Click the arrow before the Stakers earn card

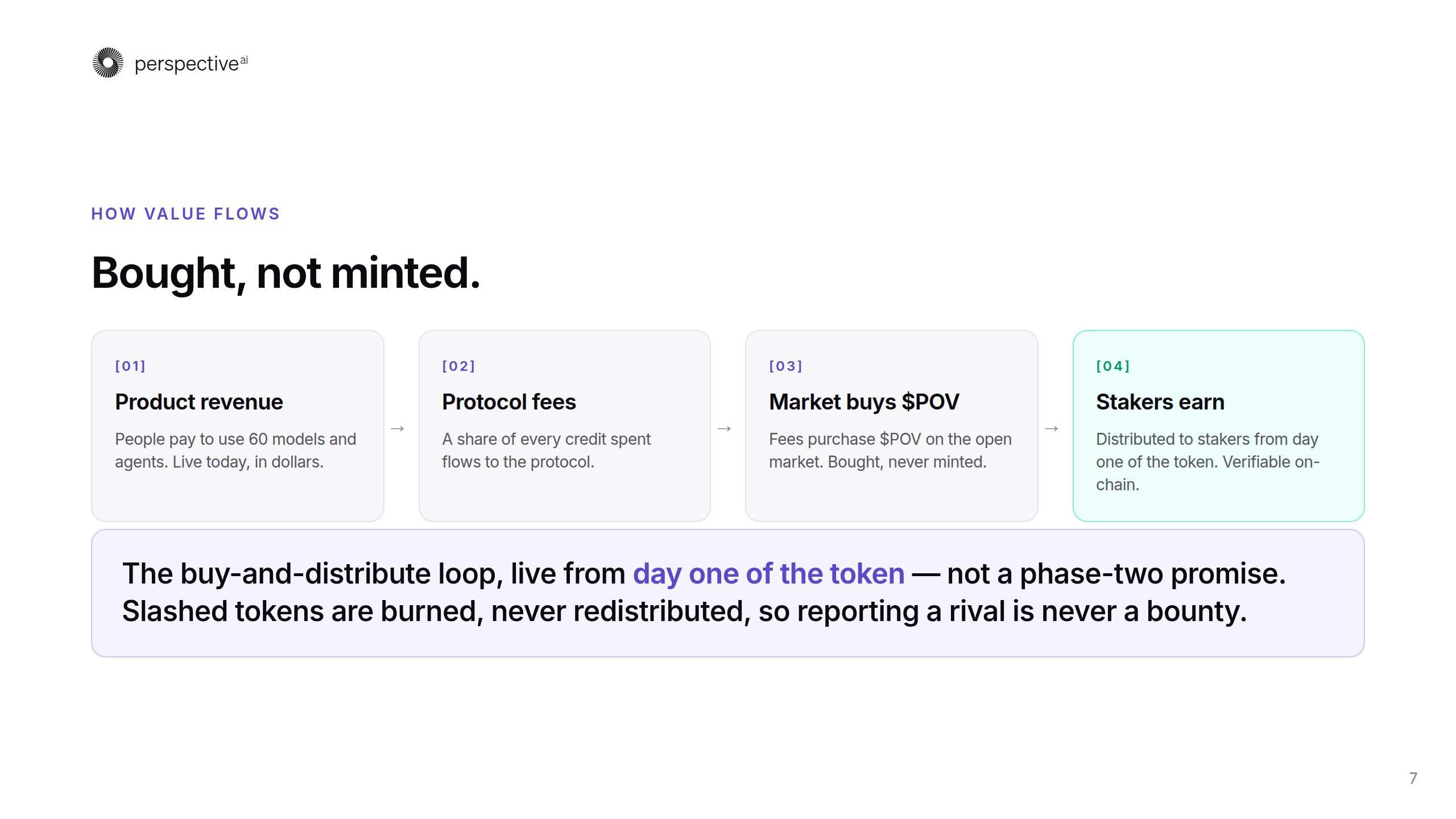click(1051, 428)
